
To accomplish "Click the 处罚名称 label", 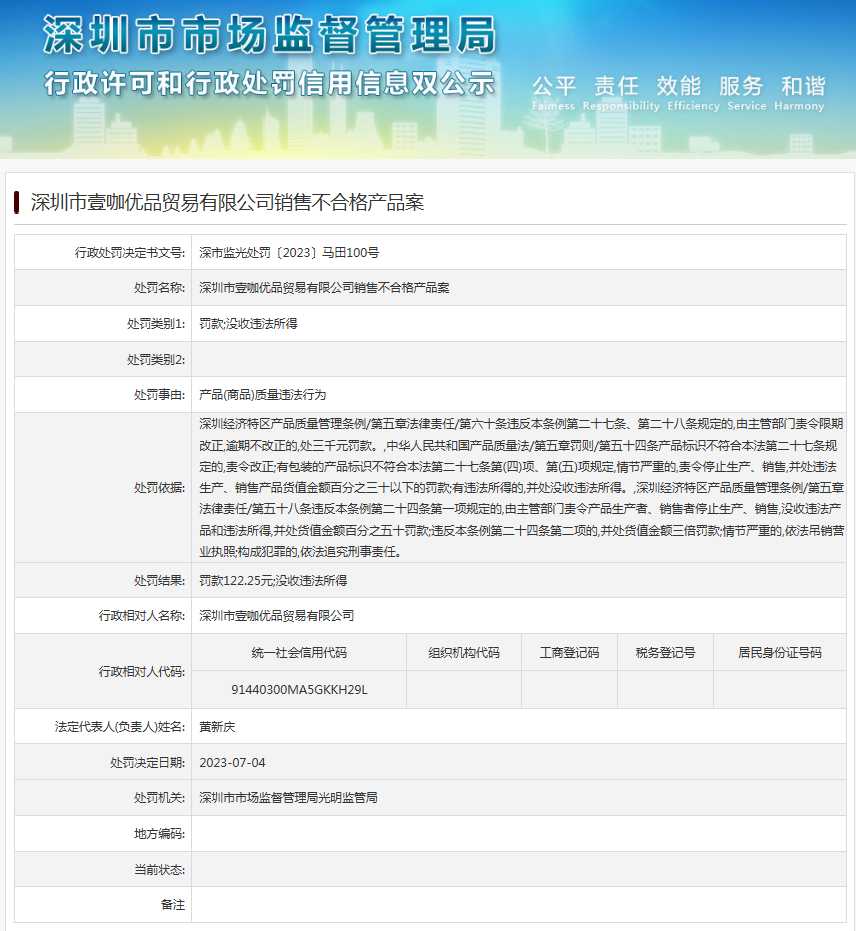I will pyautogui.click(x=160, y=288).
